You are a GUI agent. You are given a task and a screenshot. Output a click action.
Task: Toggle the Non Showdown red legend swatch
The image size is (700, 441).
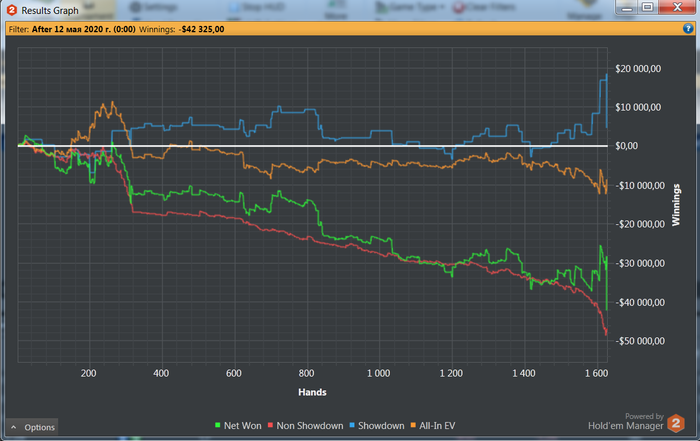click(270, 425)
